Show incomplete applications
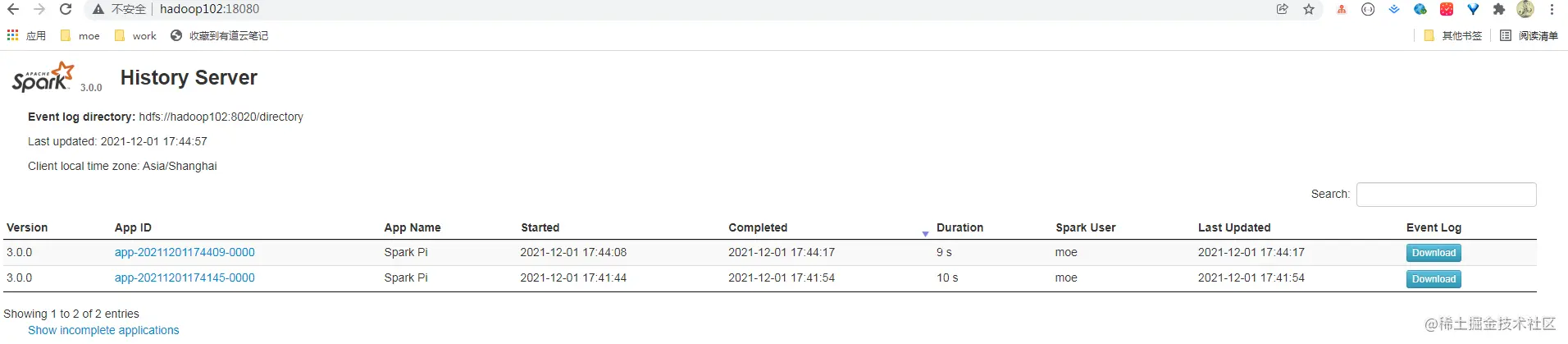Viewport: 1568px width, 344px height. click(103, 330)
